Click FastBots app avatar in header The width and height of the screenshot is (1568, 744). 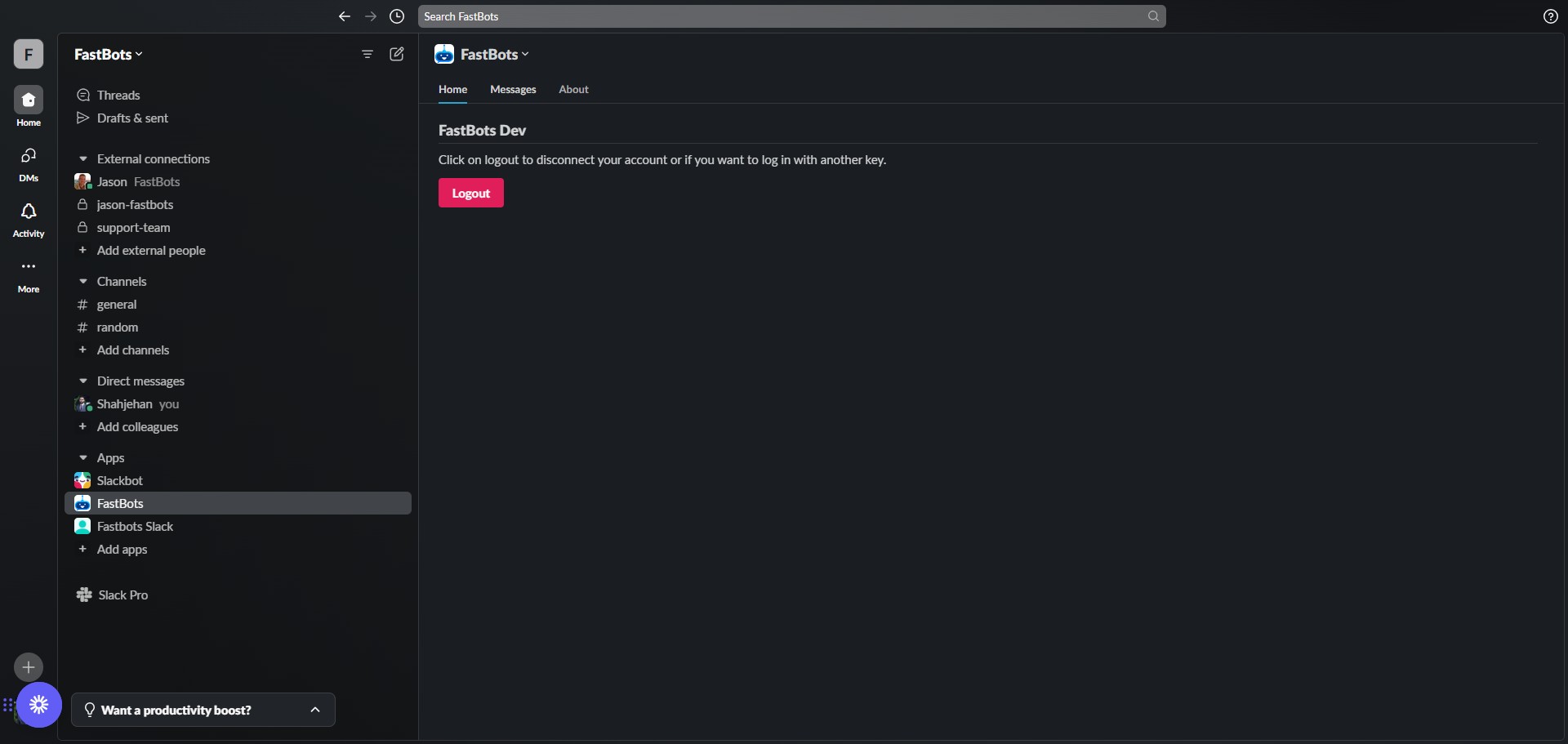[x=444, y=54]
